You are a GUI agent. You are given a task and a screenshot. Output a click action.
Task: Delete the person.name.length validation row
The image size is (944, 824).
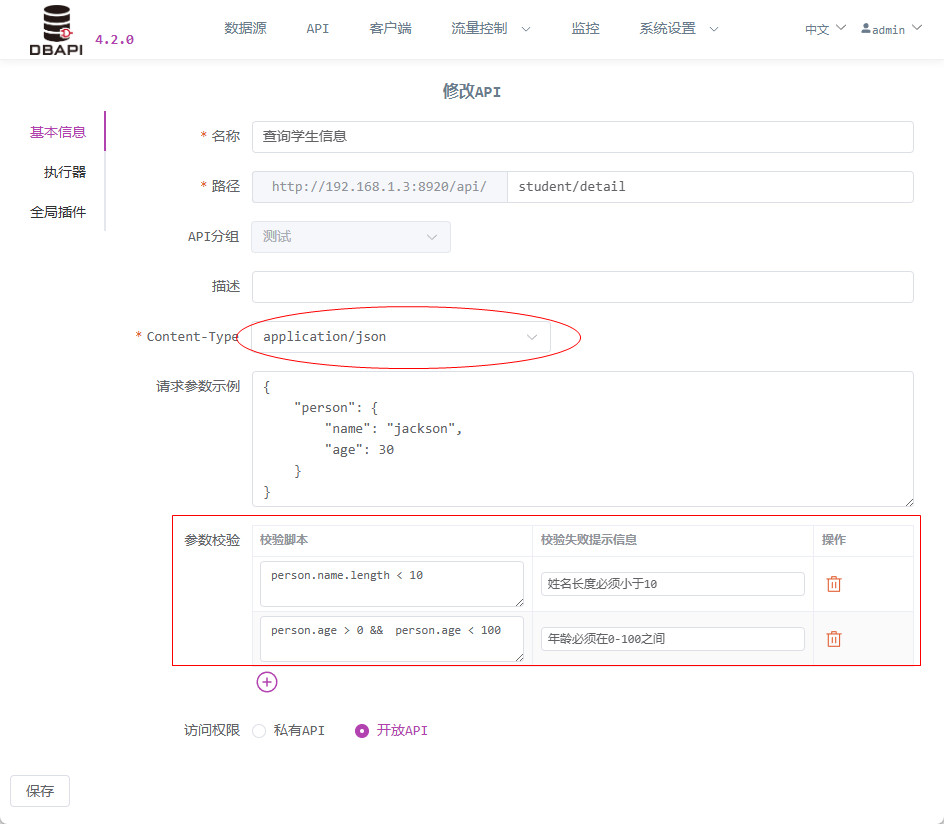point(834,584)
